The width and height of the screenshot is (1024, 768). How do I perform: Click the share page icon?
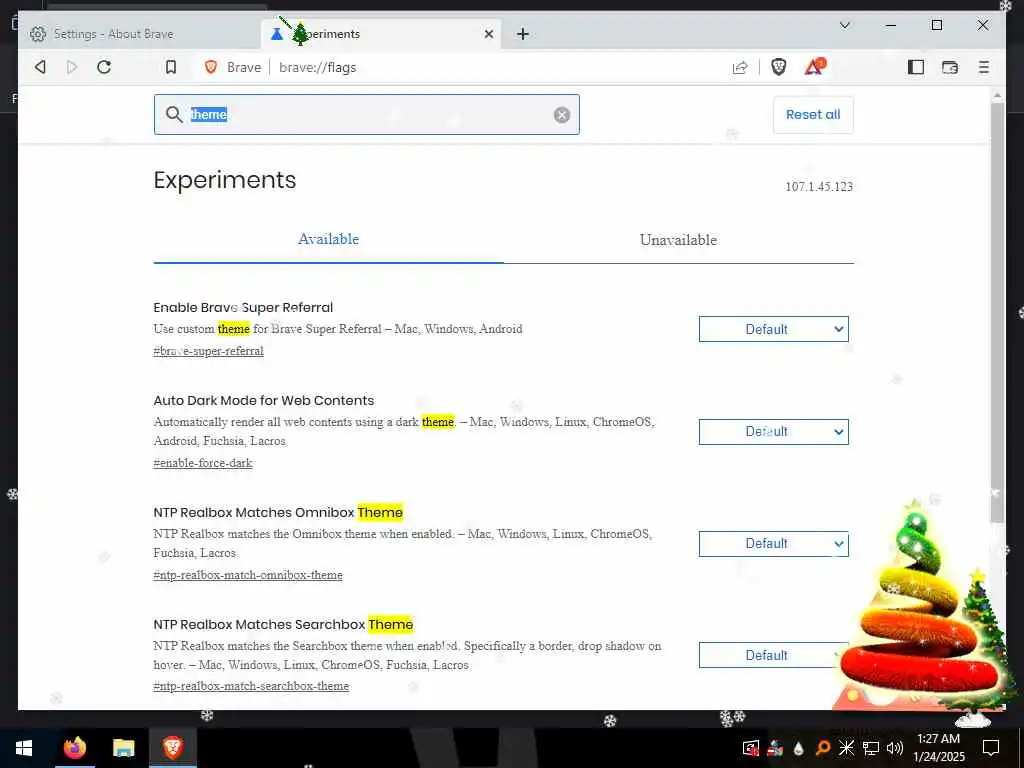740,67
